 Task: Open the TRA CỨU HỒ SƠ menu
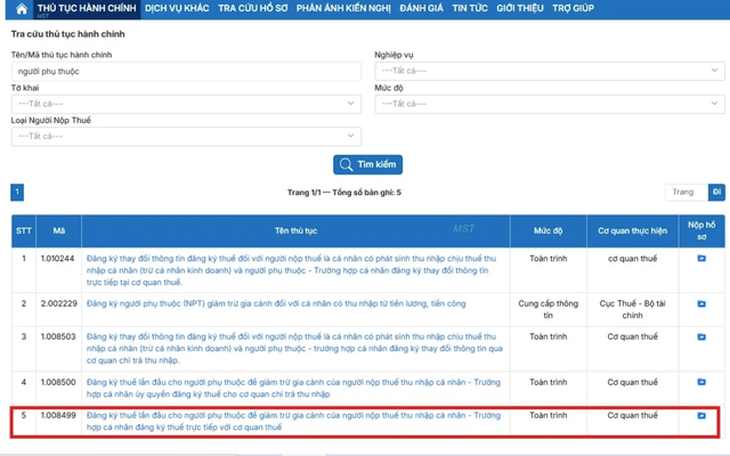pyautogui.click(x=253, y=8)
